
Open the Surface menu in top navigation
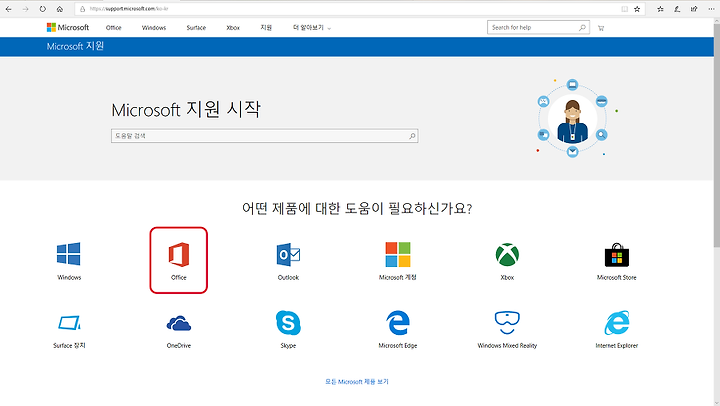tap(196, 28)
